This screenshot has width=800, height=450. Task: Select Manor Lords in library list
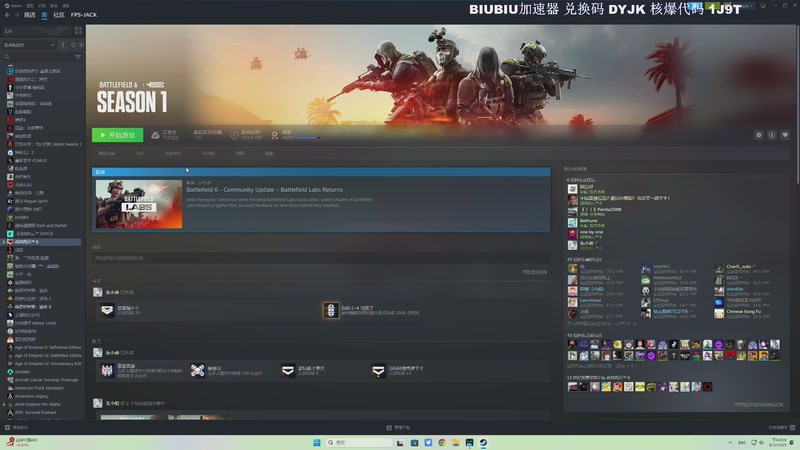37,323
